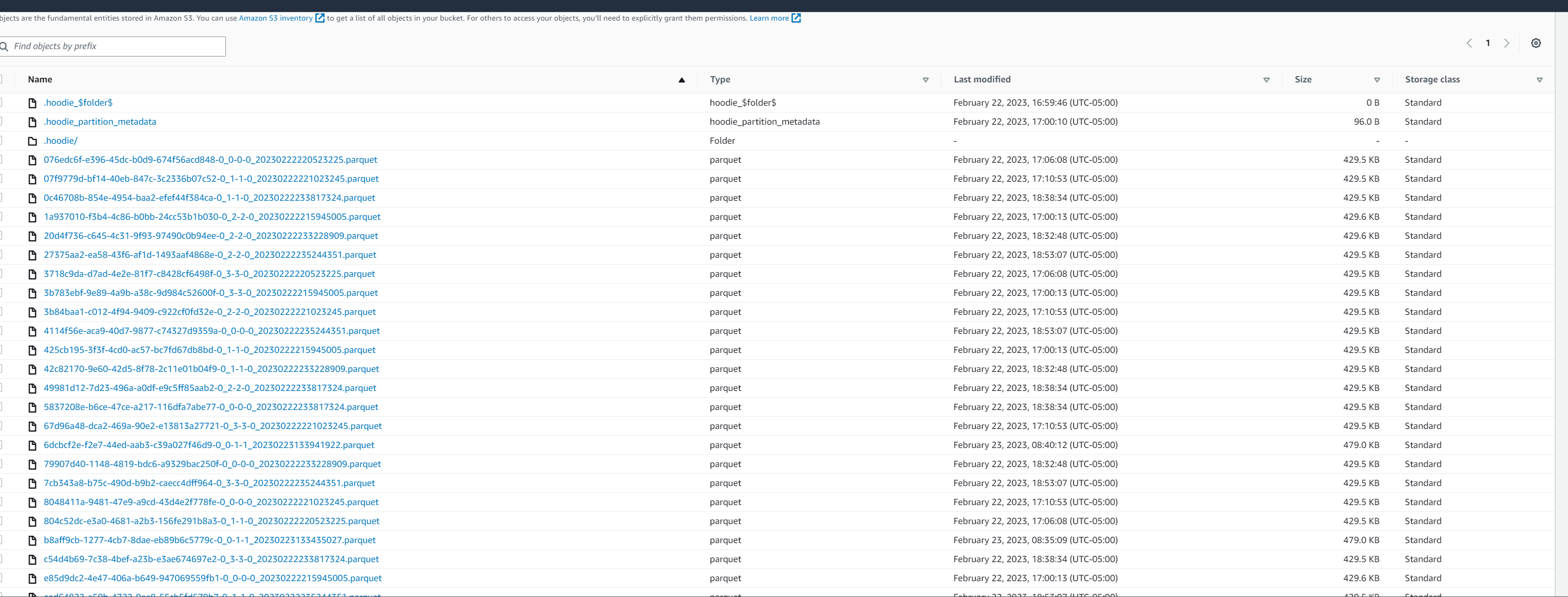Screen dimensions: 1568x597
Task: Toggle the select-all checkbox in header
Action: click(1, 79)
